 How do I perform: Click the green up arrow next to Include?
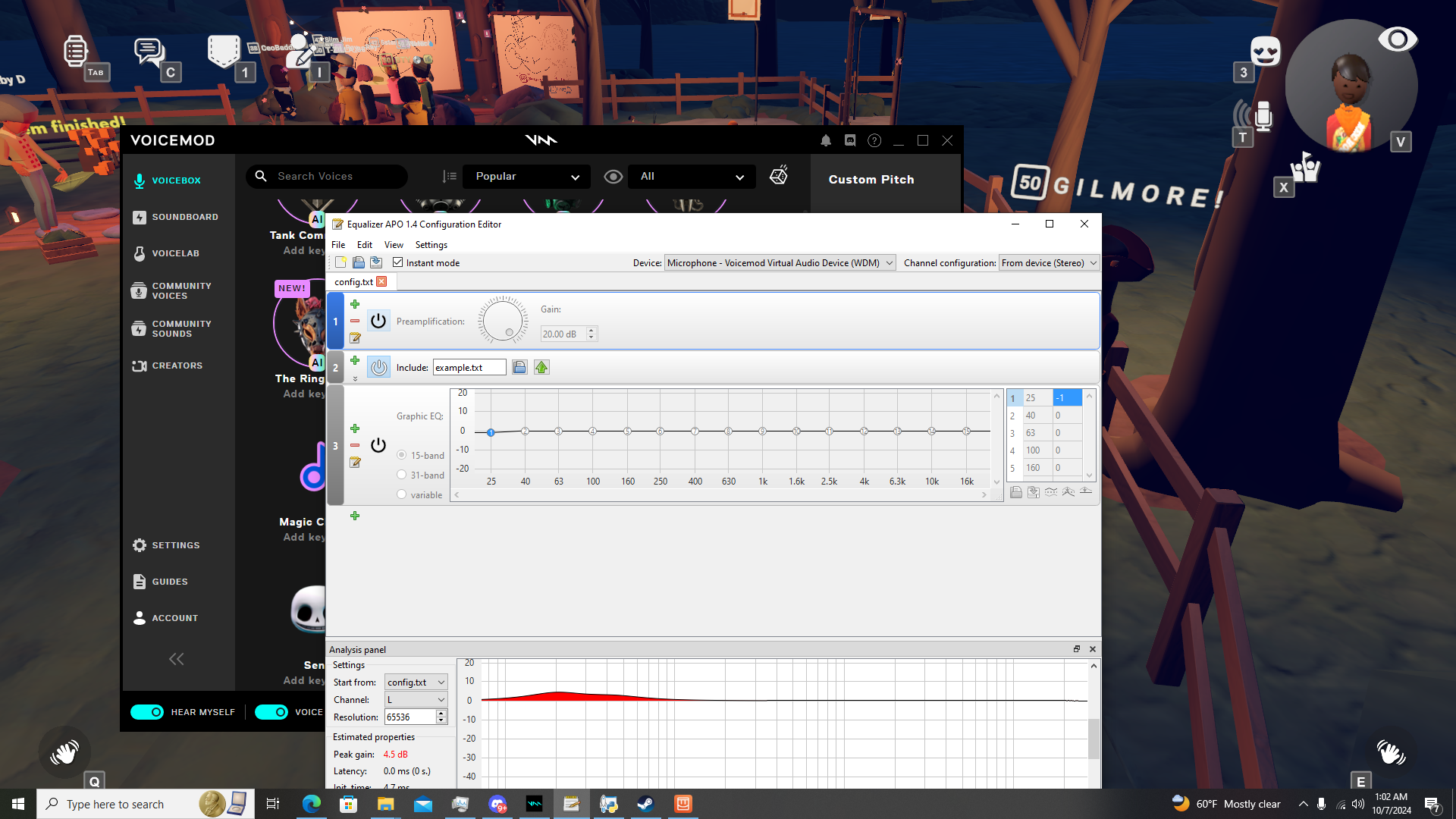tap(541, 367)
